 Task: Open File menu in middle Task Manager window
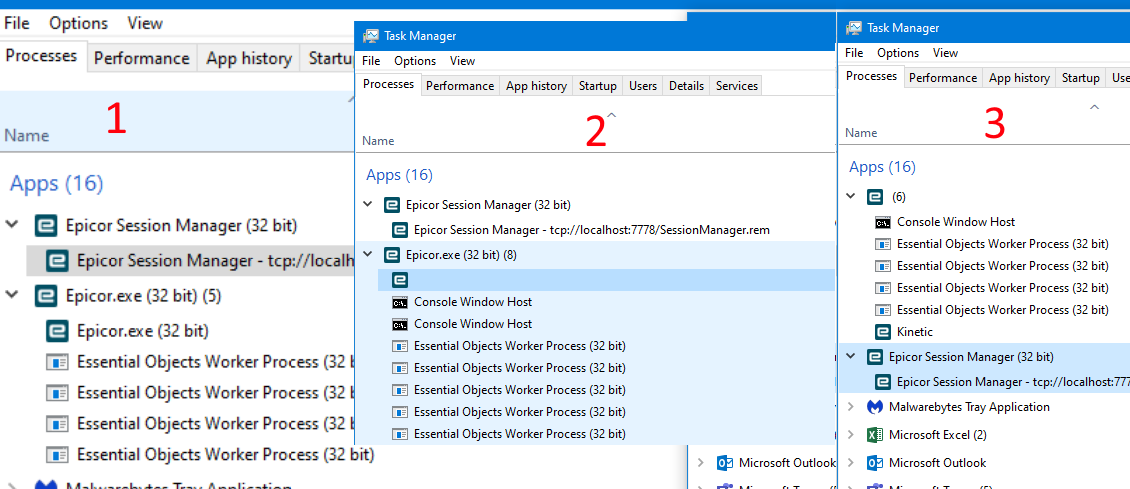[x=371, y=60]
